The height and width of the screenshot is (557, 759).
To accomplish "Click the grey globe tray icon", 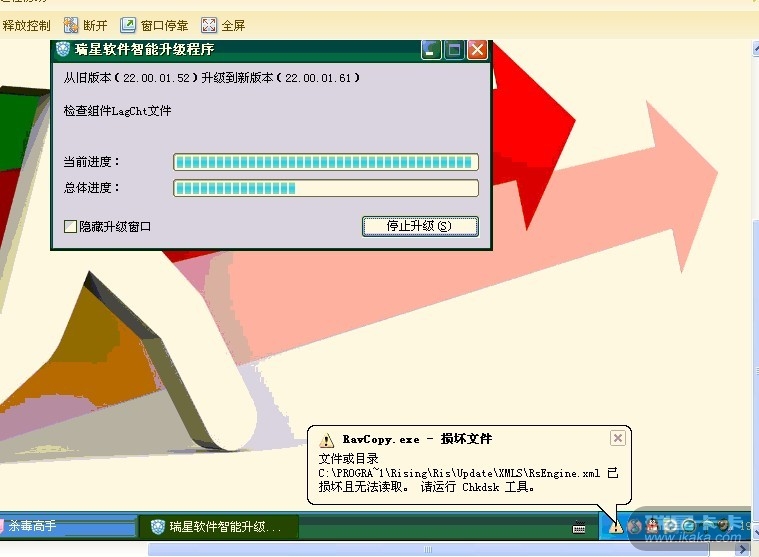I will (x=635, y=526).
